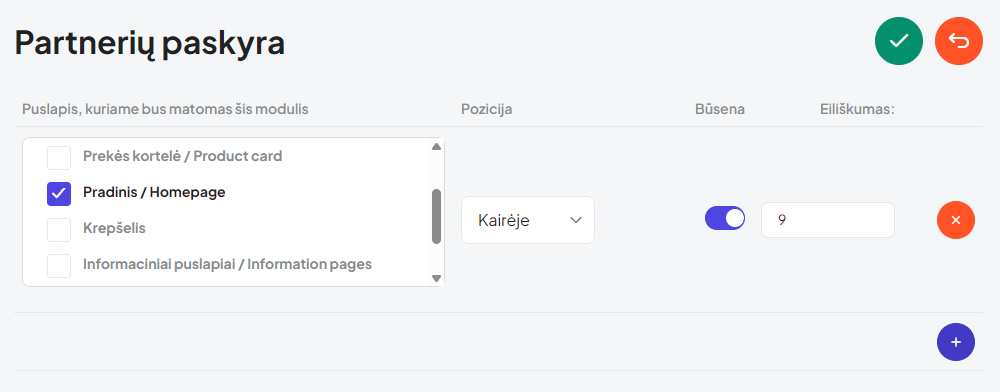Remove module row with orange X button
Image resolution: width=1000 pixels, height=392 pixels.
[x=955, y=220]
